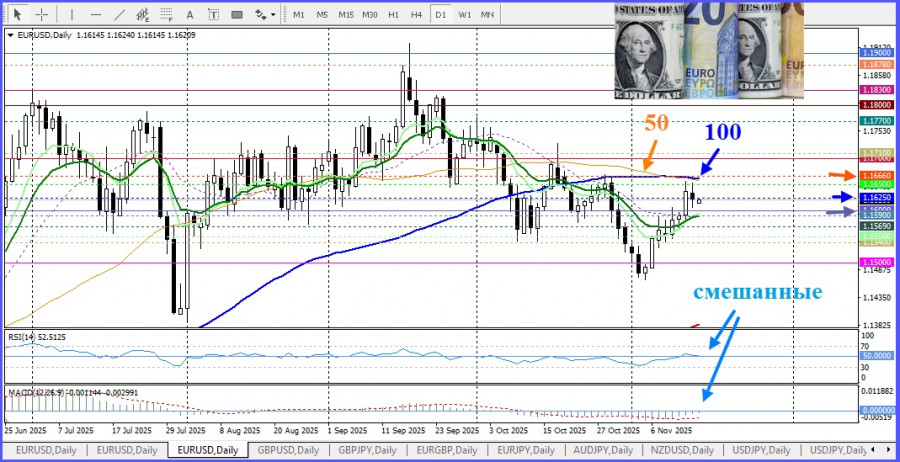This screenshot has height=462, width=900.
Task: Select the text label 'T' tool
Action: tap(214, 14)
